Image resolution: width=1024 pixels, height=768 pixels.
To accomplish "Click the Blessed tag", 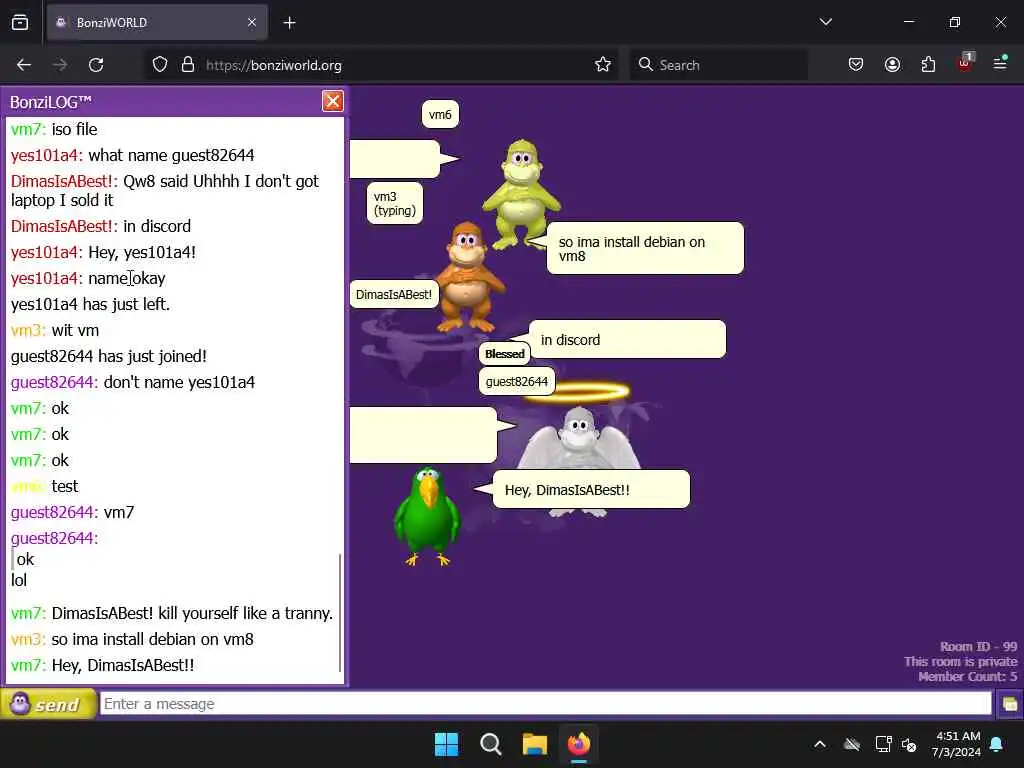I will [505, 354].
